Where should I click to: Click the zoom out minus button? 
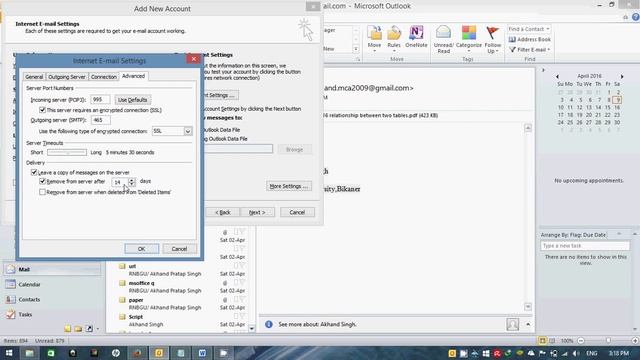coord(581,340)
